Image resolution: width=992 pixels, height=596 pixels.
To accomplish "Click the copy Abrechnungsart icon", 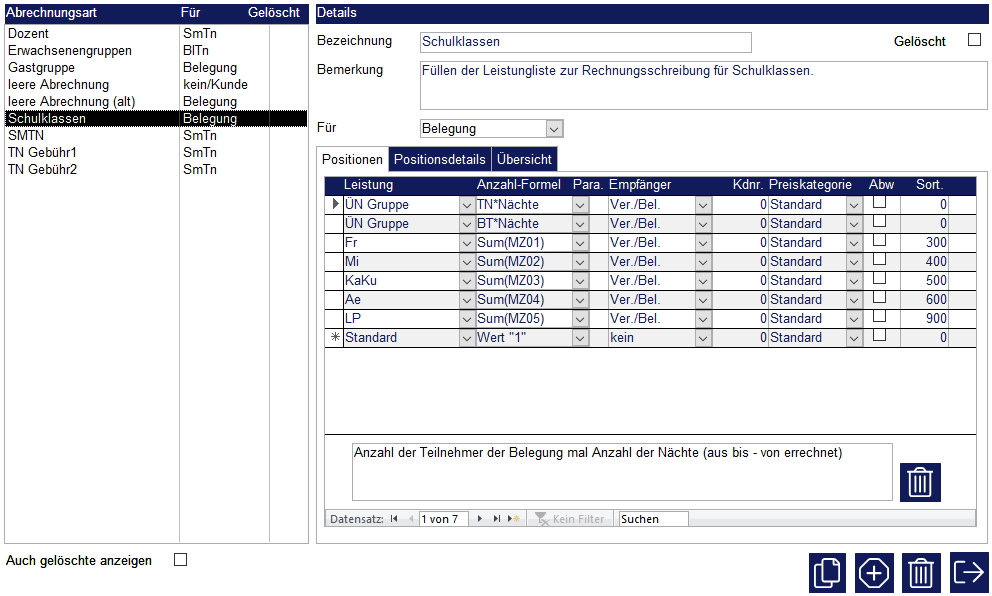I will [827, 573].
